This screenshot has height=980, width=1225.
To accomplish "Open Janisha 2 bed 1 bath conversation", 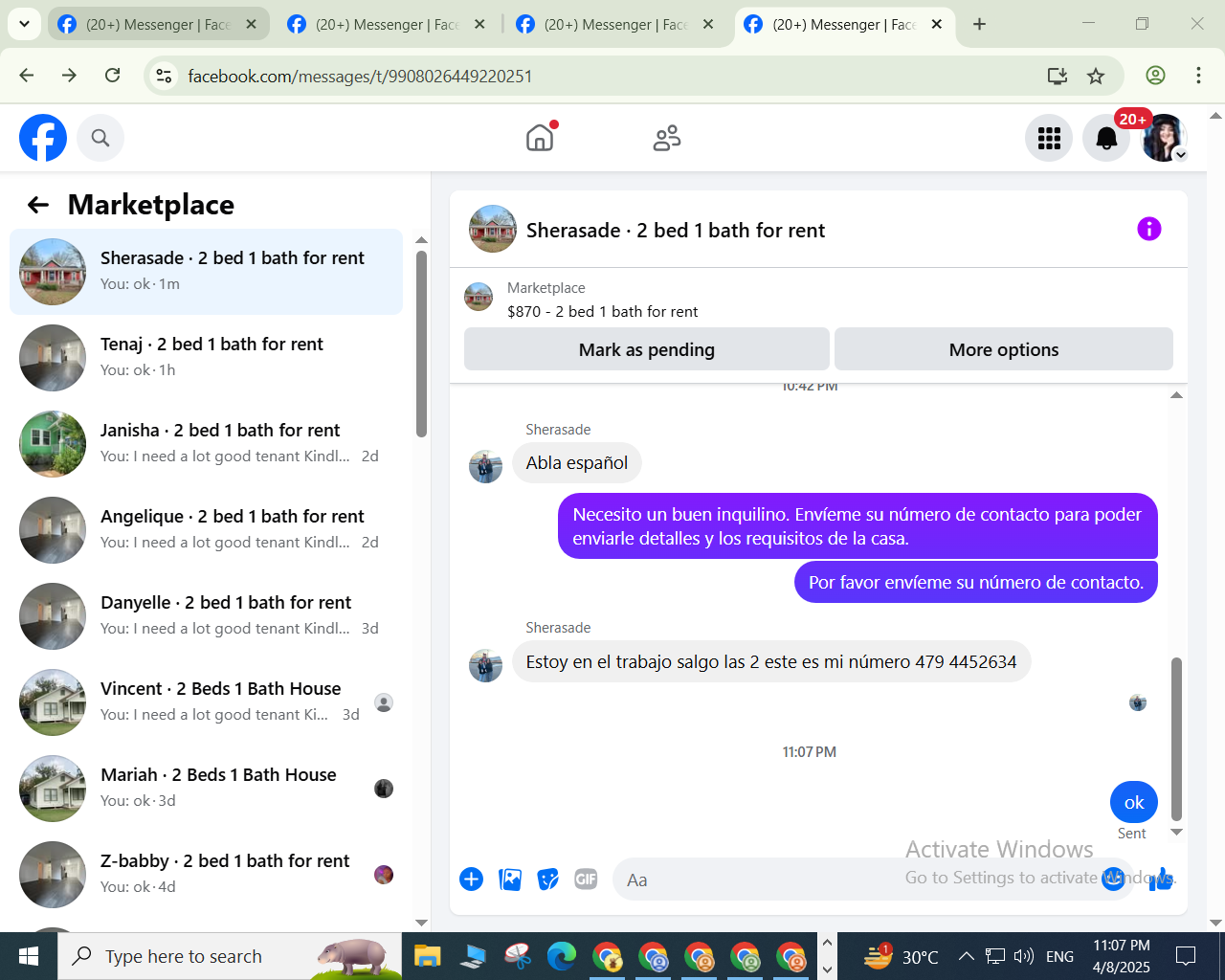I will pos(206,443).
